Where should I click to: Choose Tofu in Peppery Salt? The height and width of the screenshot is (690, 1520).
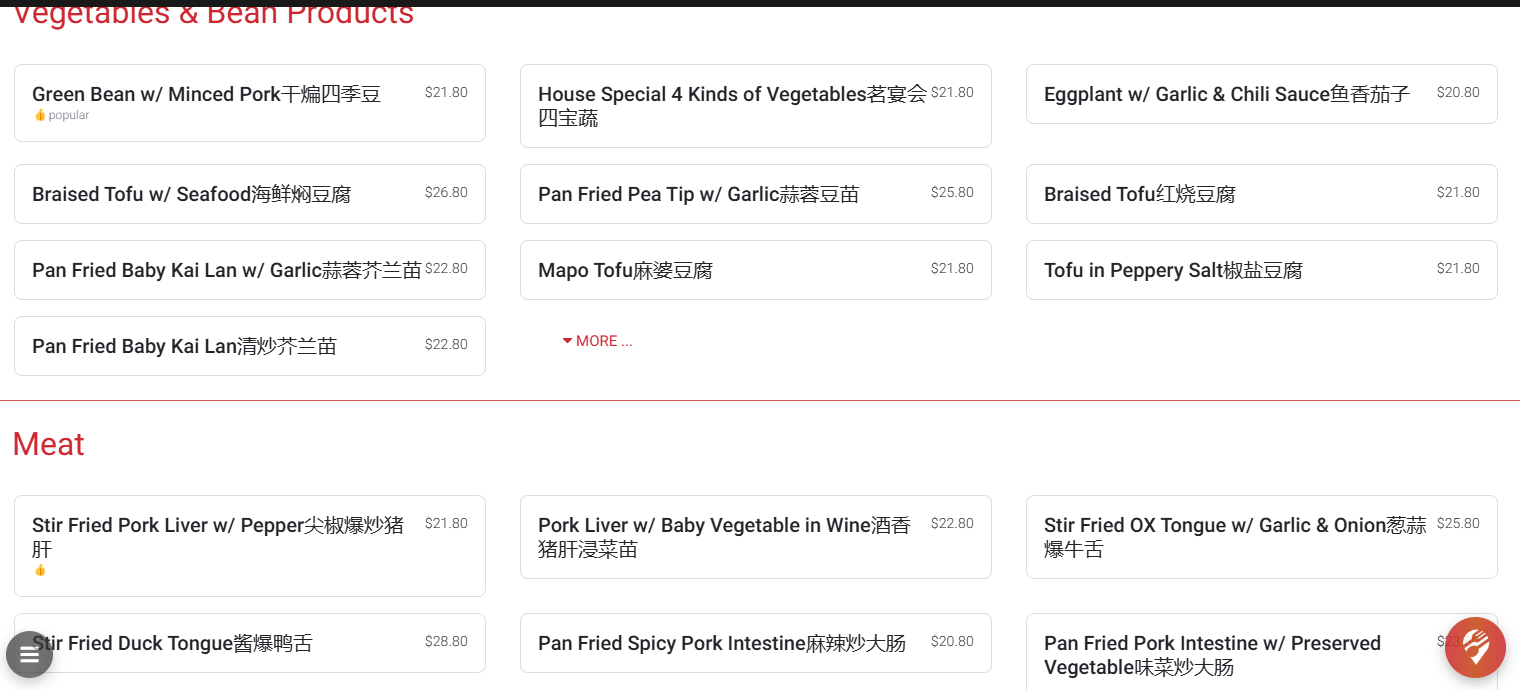pos(1173,271)
